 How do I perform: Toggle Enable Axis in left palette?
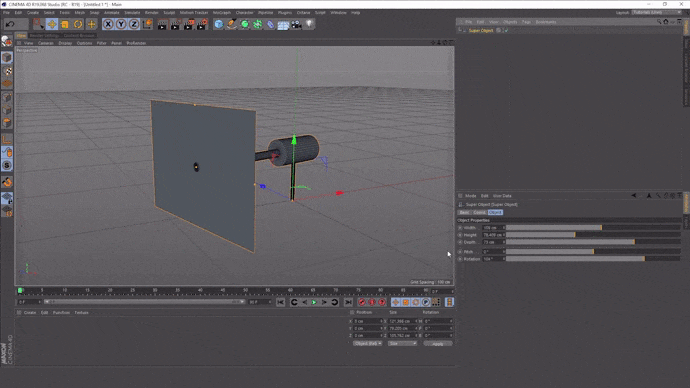pos(7,139)
